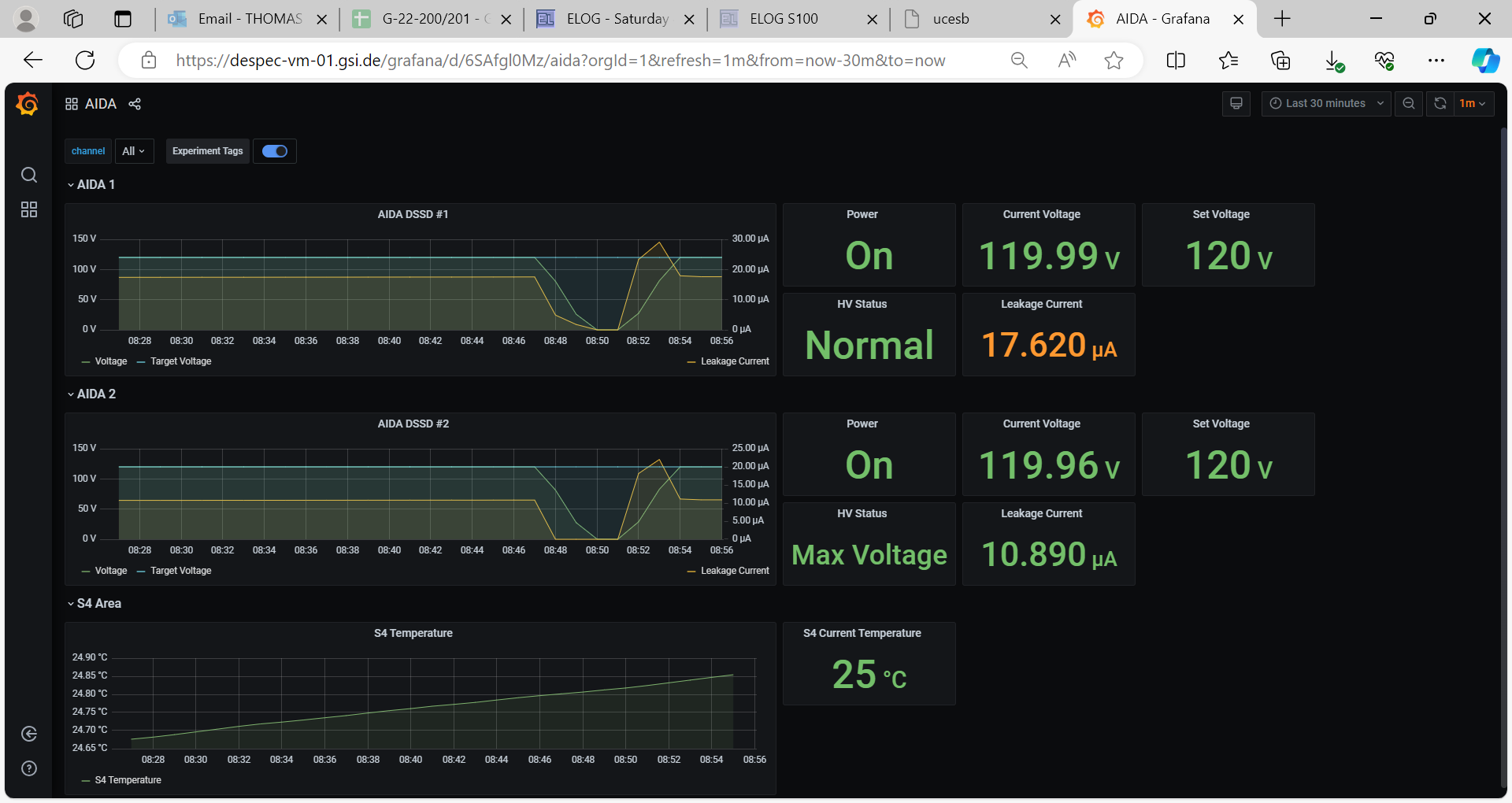Collapse the AIDA 1 row
Screen dimensions: 1512x803
pos(91,184)
